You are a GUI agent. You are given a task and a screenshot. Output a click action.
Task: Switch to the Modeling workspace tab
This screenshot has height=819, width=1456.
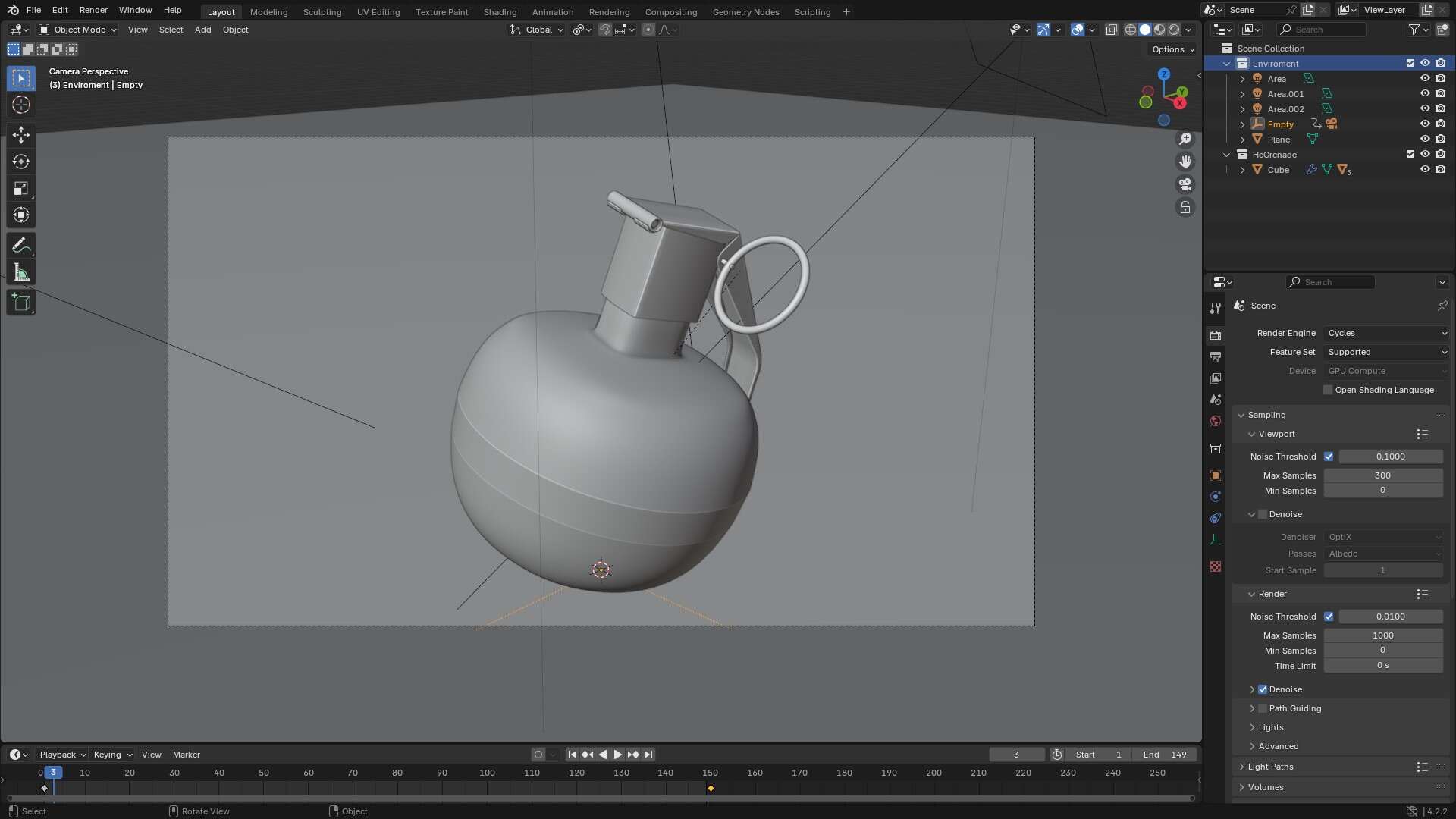click(268, 12)
